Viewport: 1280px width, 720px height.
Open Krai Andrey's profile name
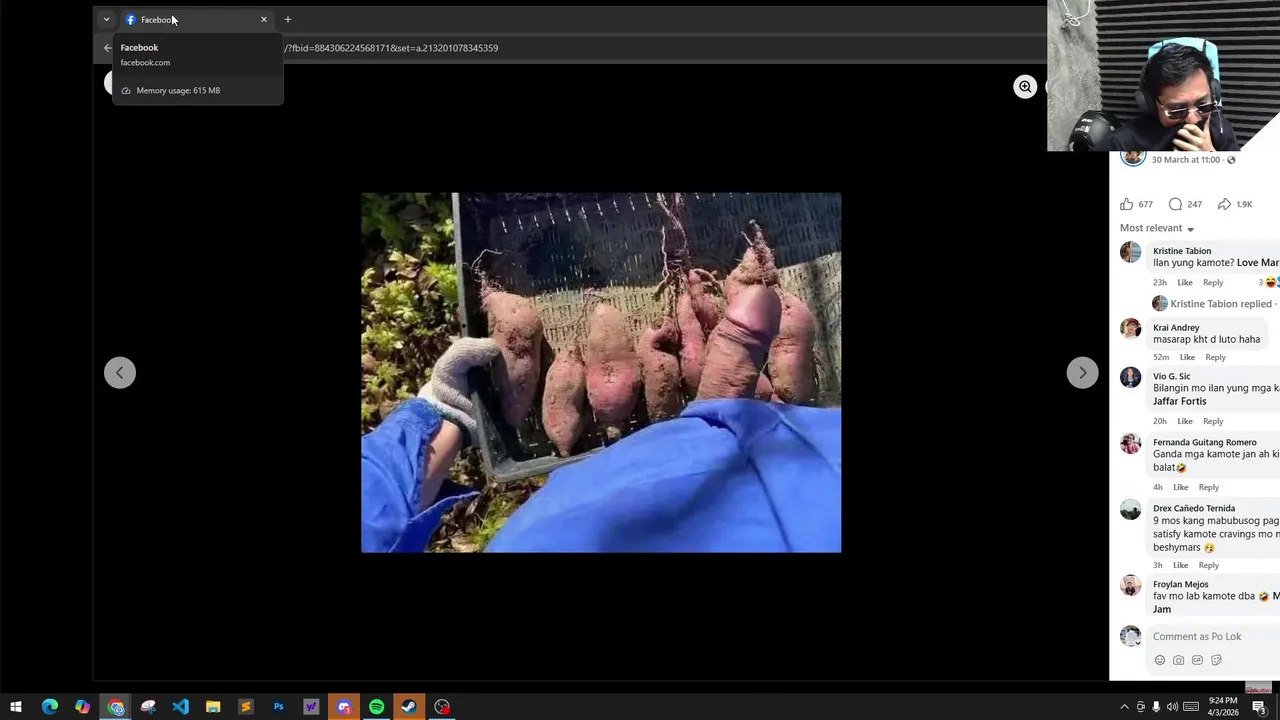(x=1176, y=327)
